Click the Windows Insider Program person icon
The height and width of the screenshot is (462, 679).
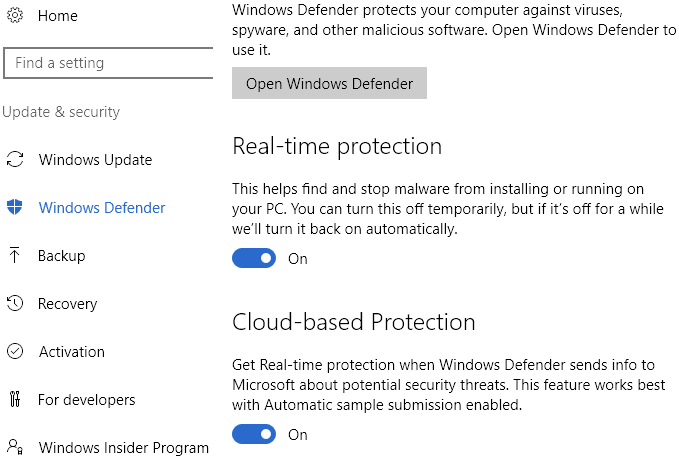14,447
